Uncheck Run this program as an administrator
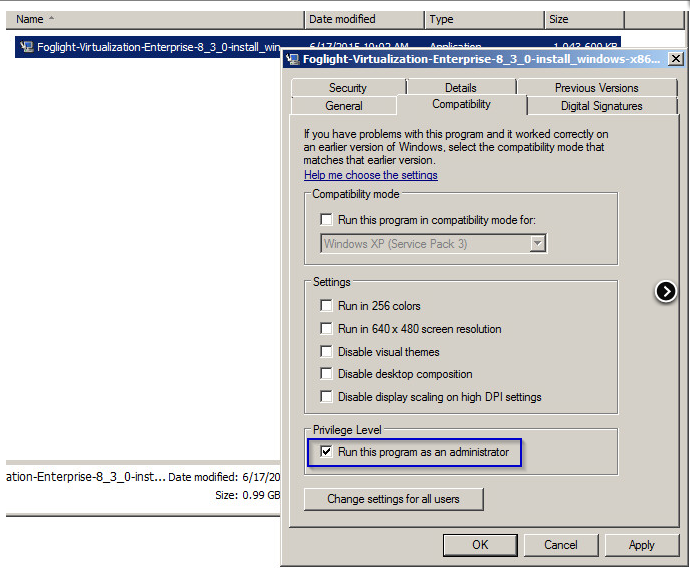 tap(326, 452)
